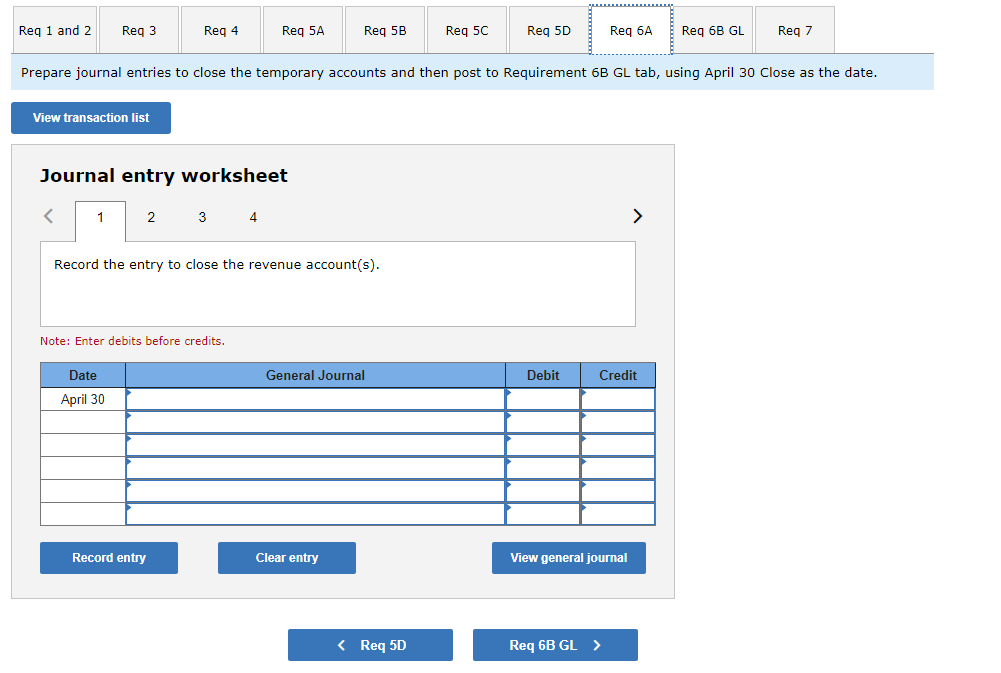The image size is (1001, 673).
Task: Click the Credit field in April 30 row
Action: (x=618, y=399)
